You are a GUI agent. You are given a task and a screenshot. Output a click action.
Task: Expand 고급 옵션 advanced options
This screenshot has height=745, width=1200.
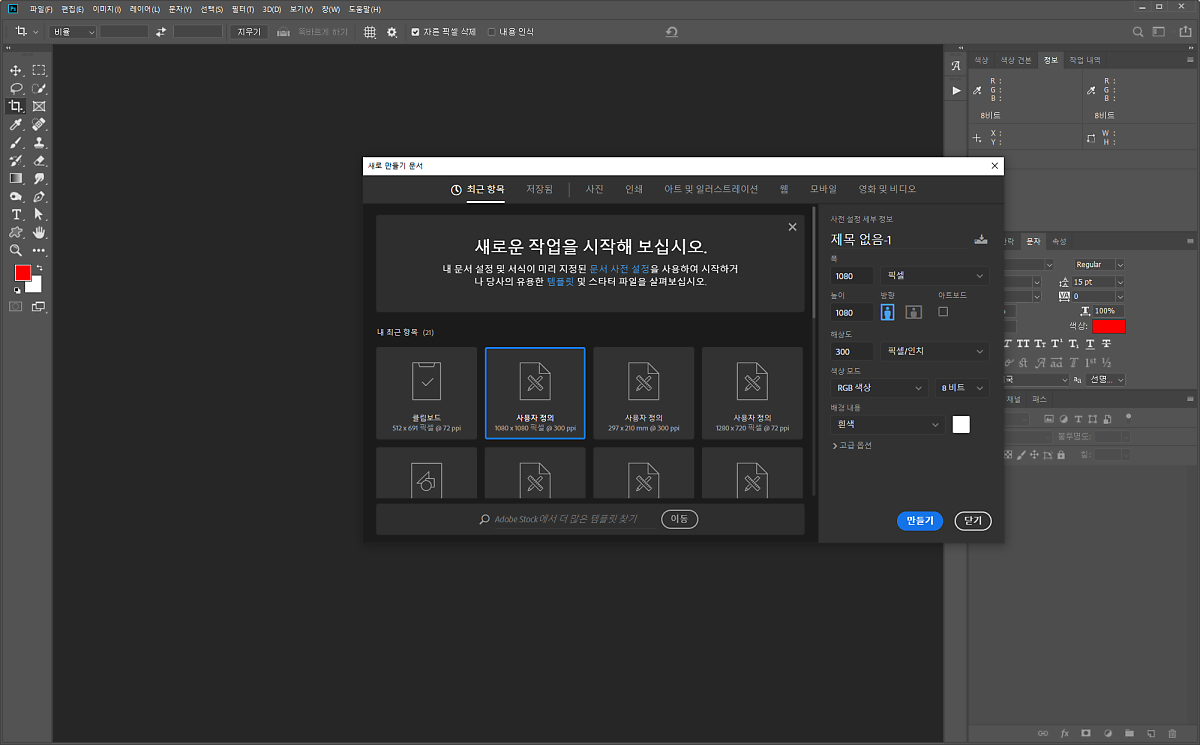click(852, 445)
